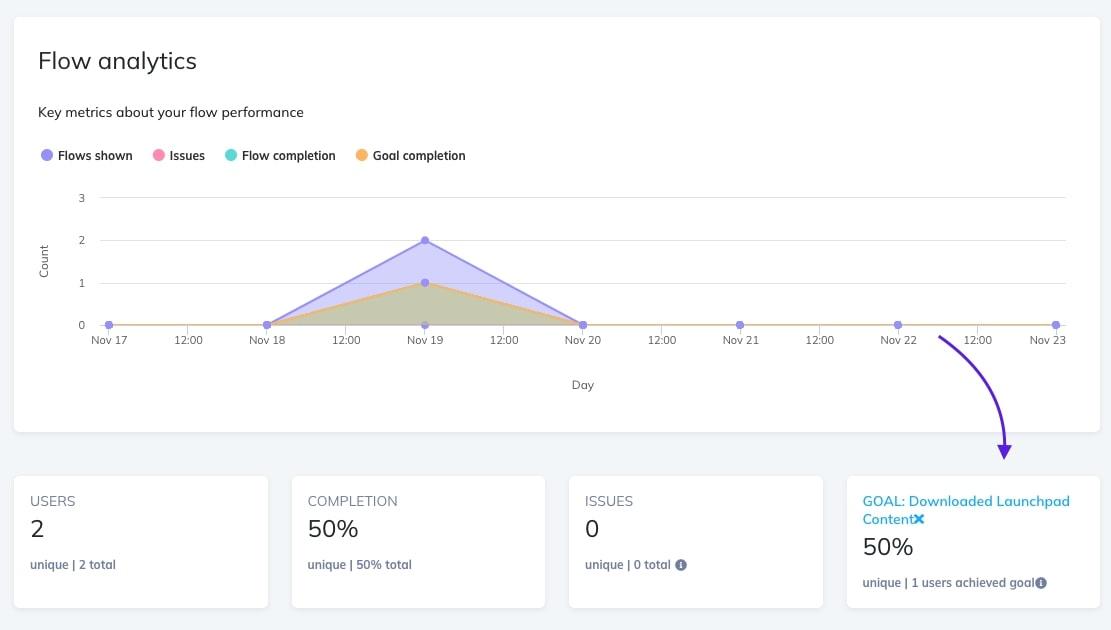
Task: Select the Nov 17 data point
Action: (109, 325)
